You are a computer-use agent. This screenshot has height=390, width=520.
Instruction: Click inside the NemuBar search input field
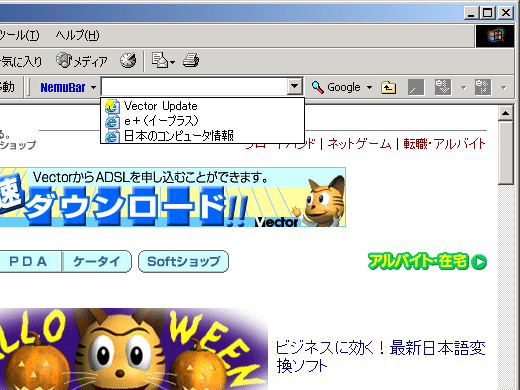195,87
